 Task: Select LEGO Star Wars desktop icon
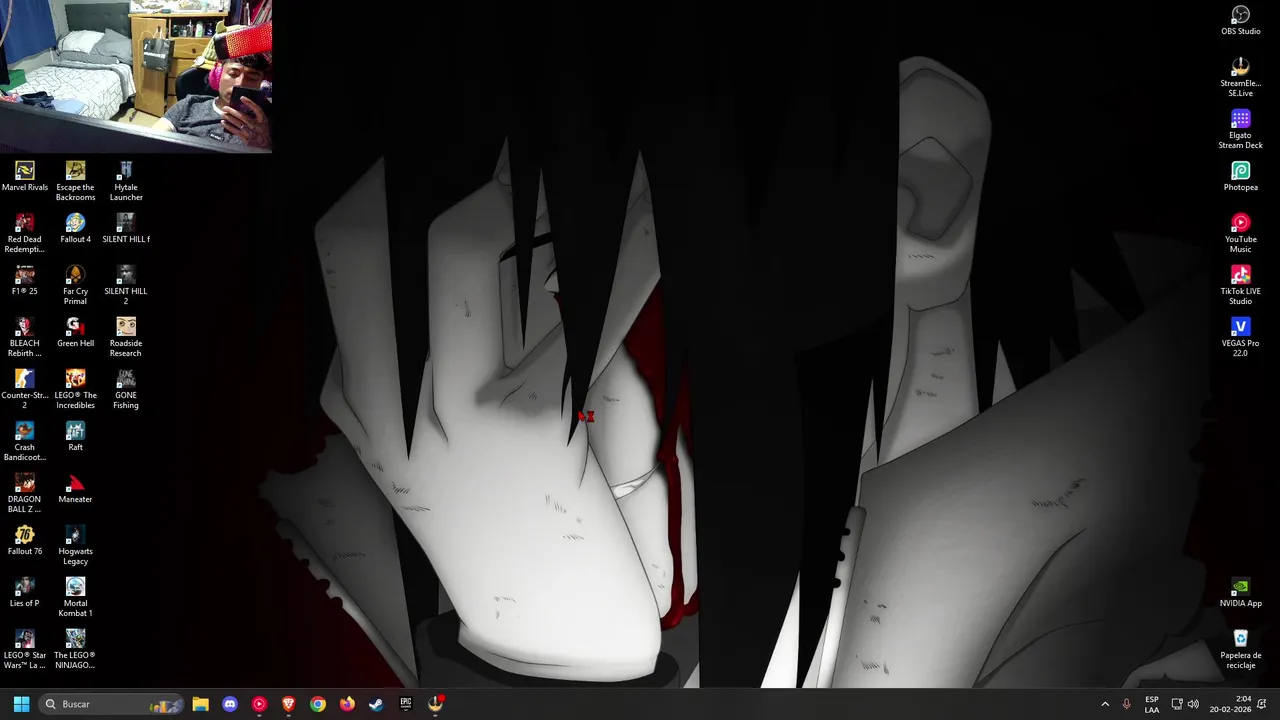click(25, 650)
